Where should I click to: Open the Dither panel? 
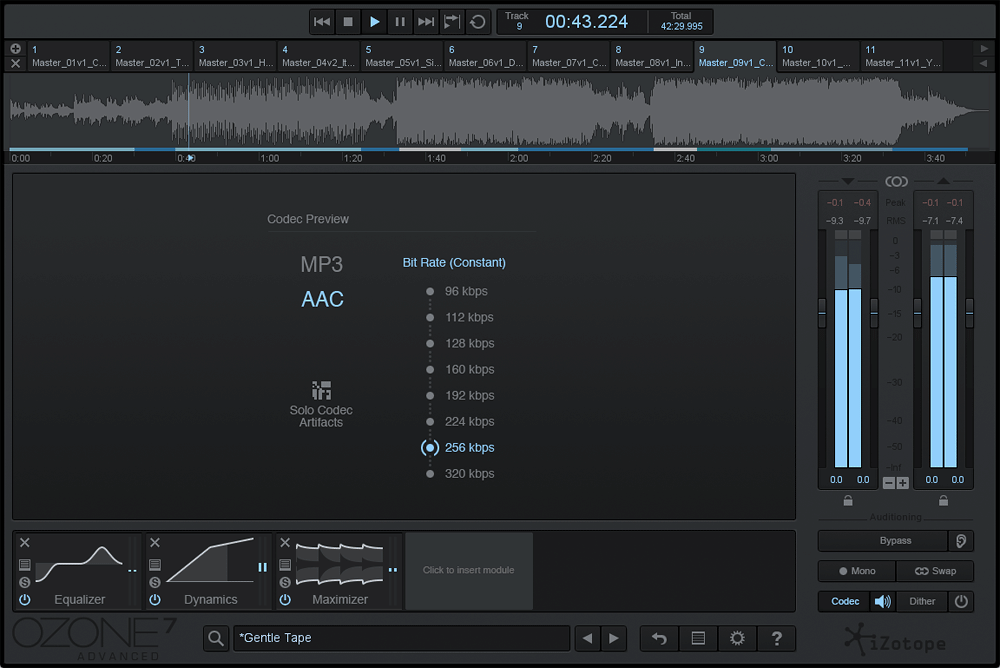922,601
